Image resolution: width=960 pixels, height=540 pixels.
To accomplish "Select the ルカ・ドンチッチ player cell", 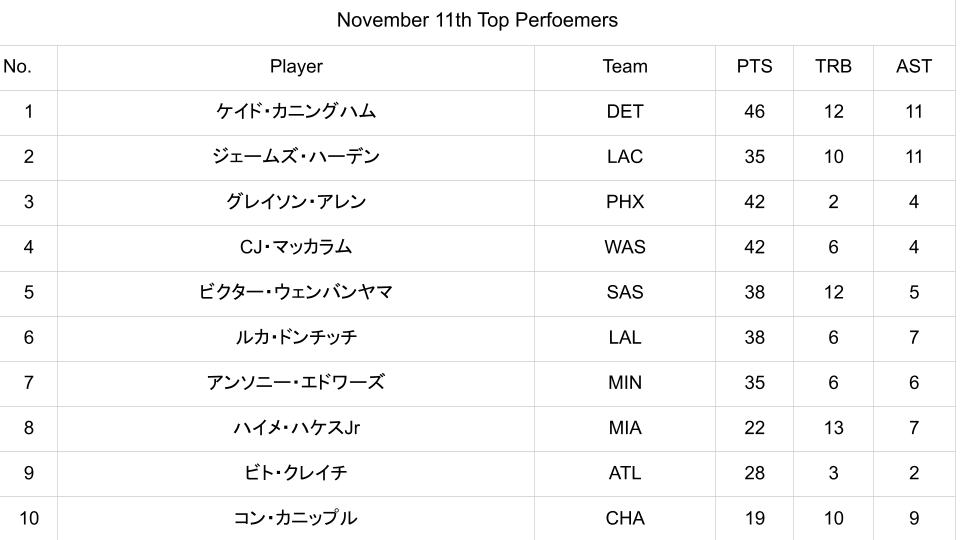I will tap(296, 338).
